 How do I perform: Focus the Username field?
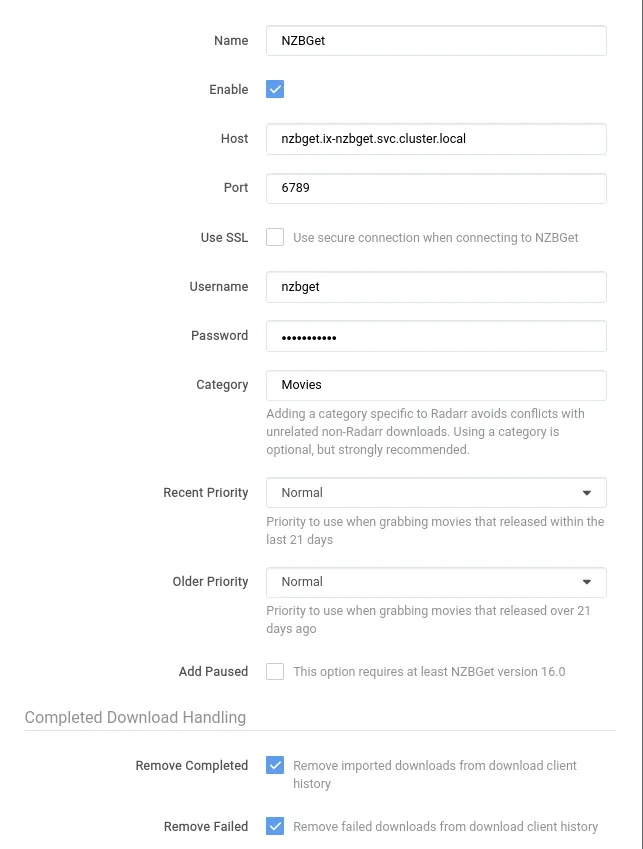pos(436,287)
